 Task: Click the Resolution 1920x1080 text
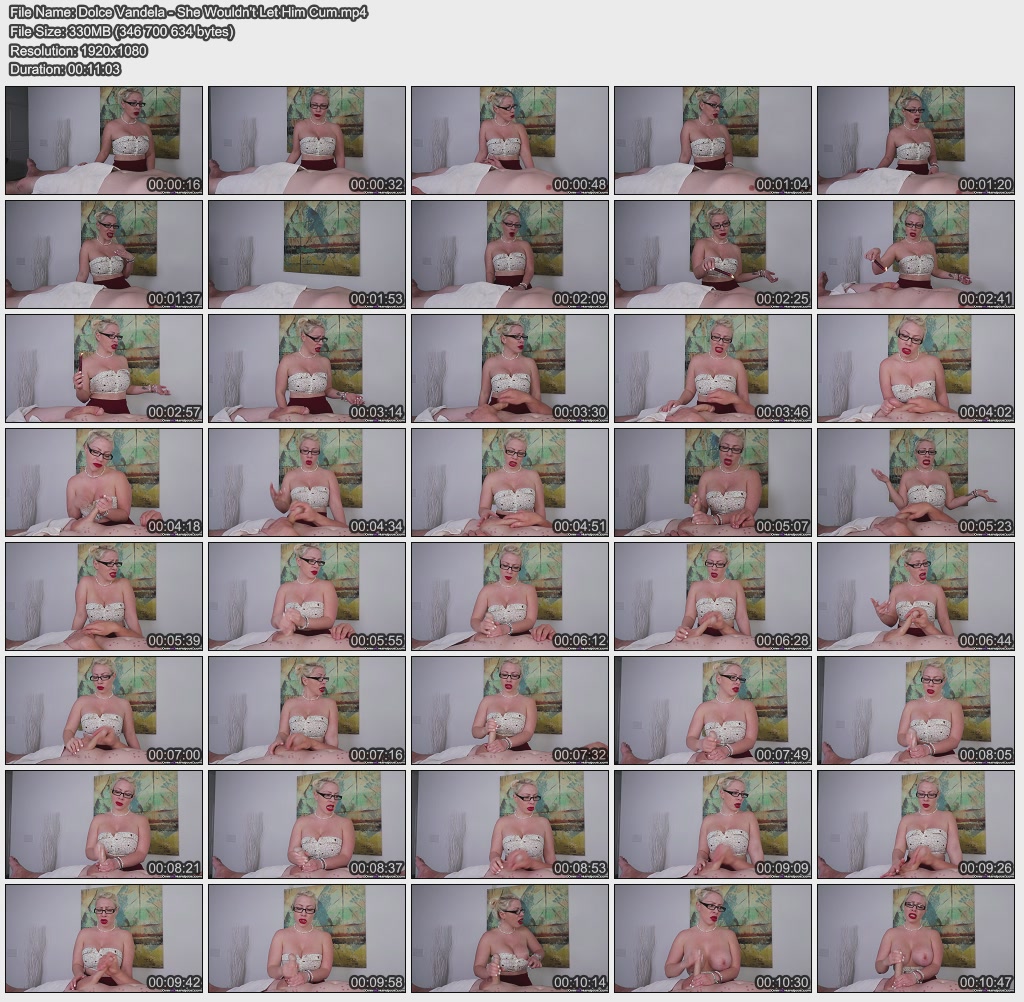point(78,50)
